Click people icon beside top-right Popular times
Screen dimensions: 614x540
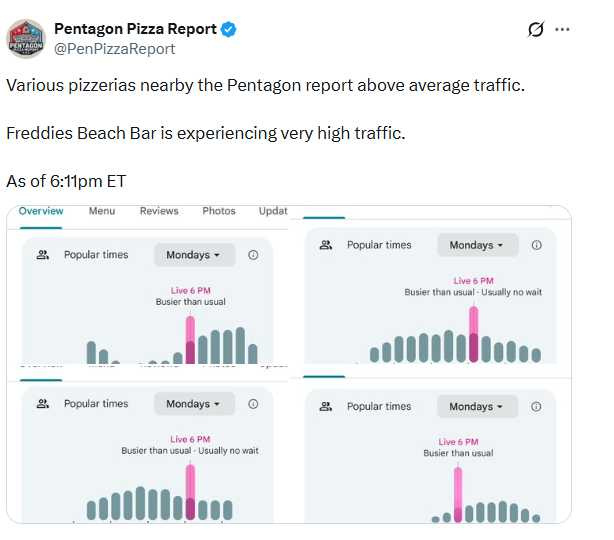click(x=325, y=245)
